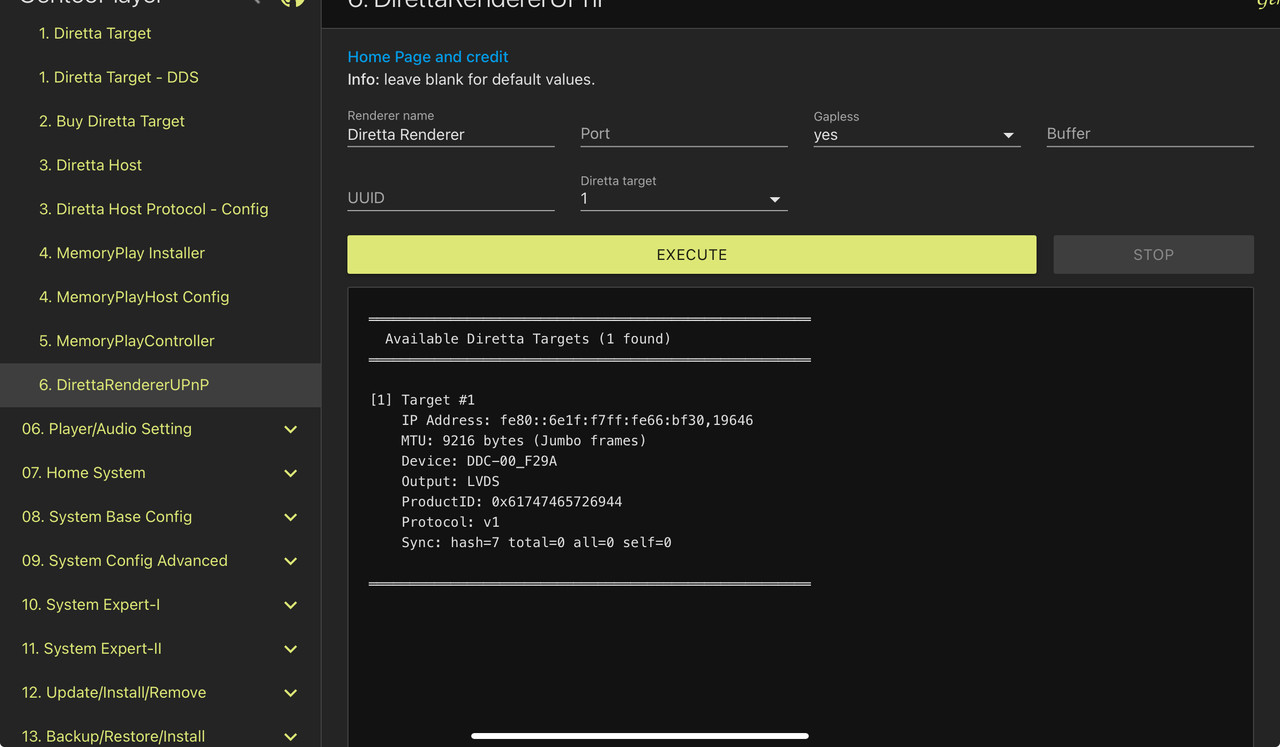The width and height of the screenshot is (1280, 747).
Task: Click the EXECUTE button
Action: [691, 255]
